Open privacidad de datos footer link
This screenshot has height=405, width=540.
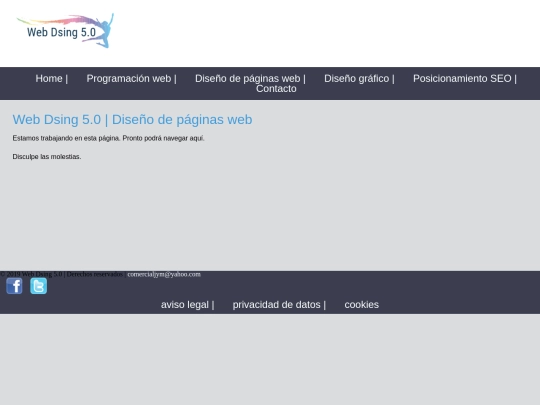pos(277,305)
